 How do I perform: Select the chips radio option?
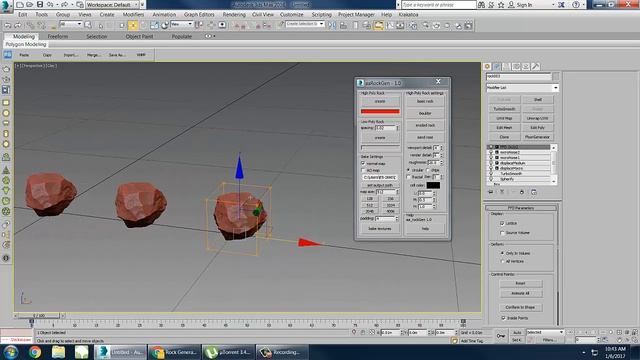click(x=428, y=170)
